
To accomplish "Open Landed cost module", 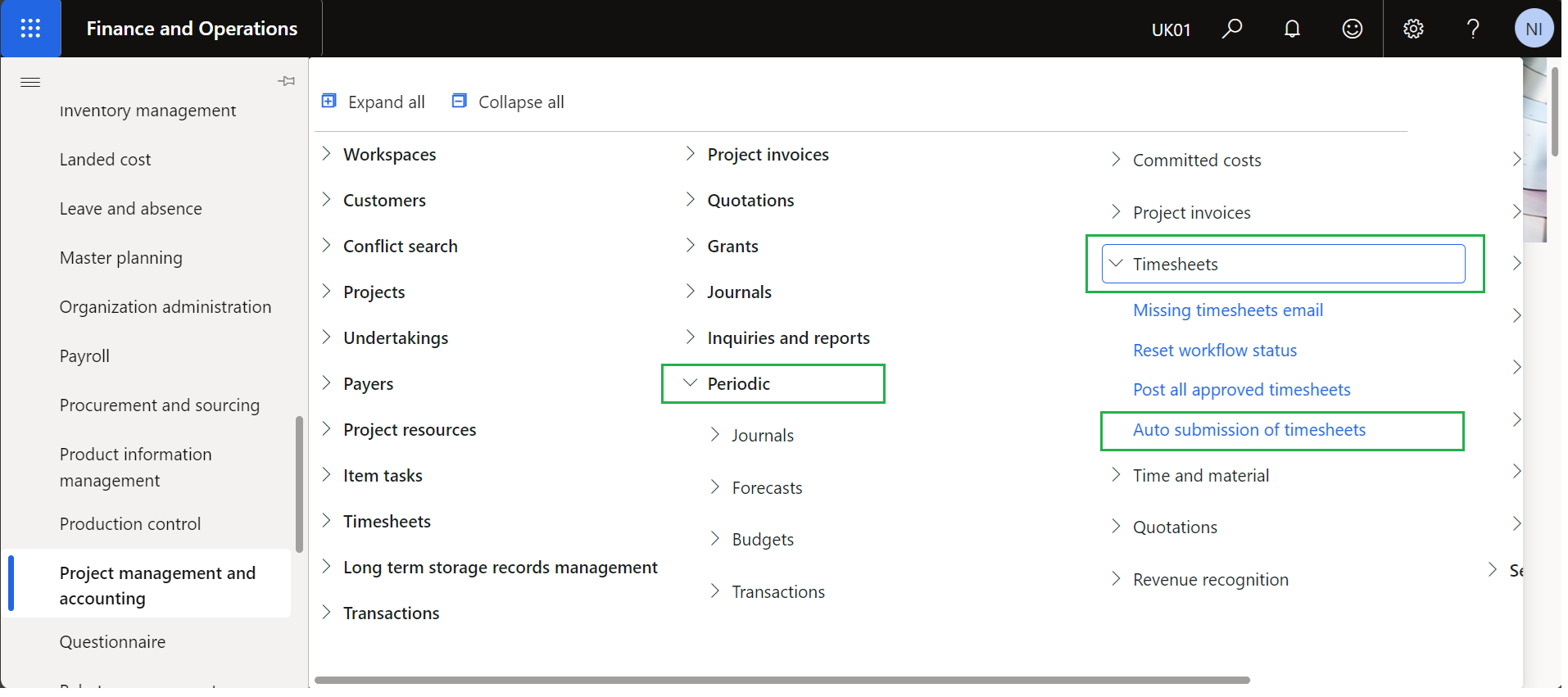I will coord(105,160).
